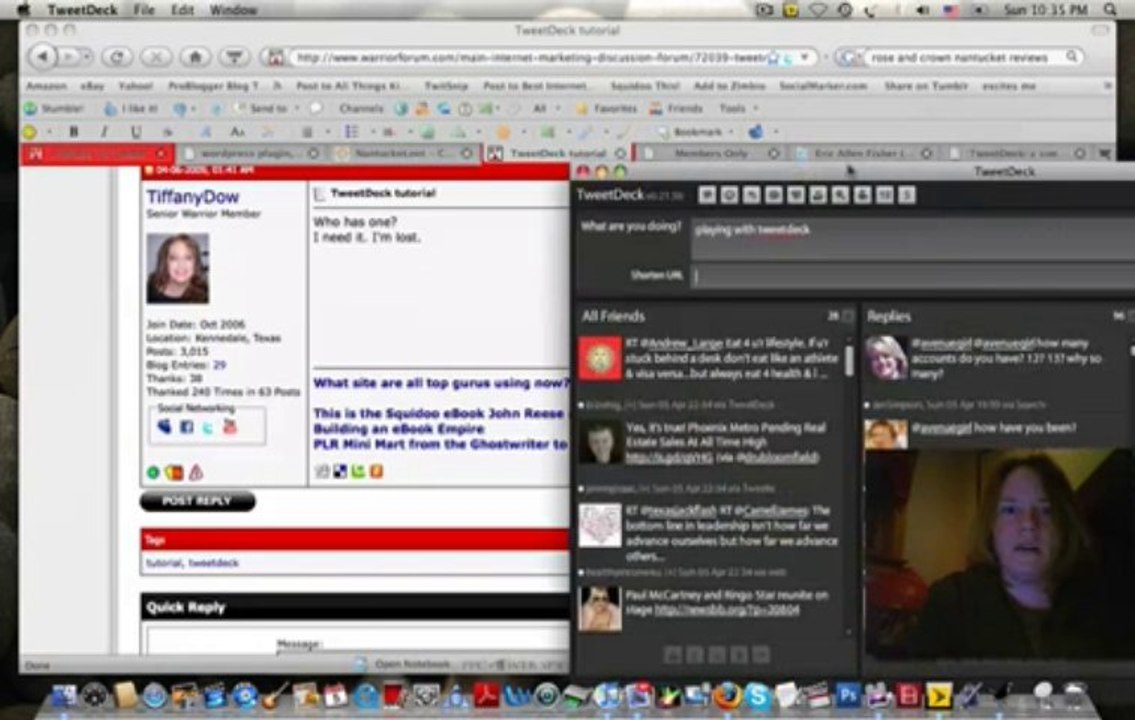Click the Underline formatting icon

(x=135, y=132)
